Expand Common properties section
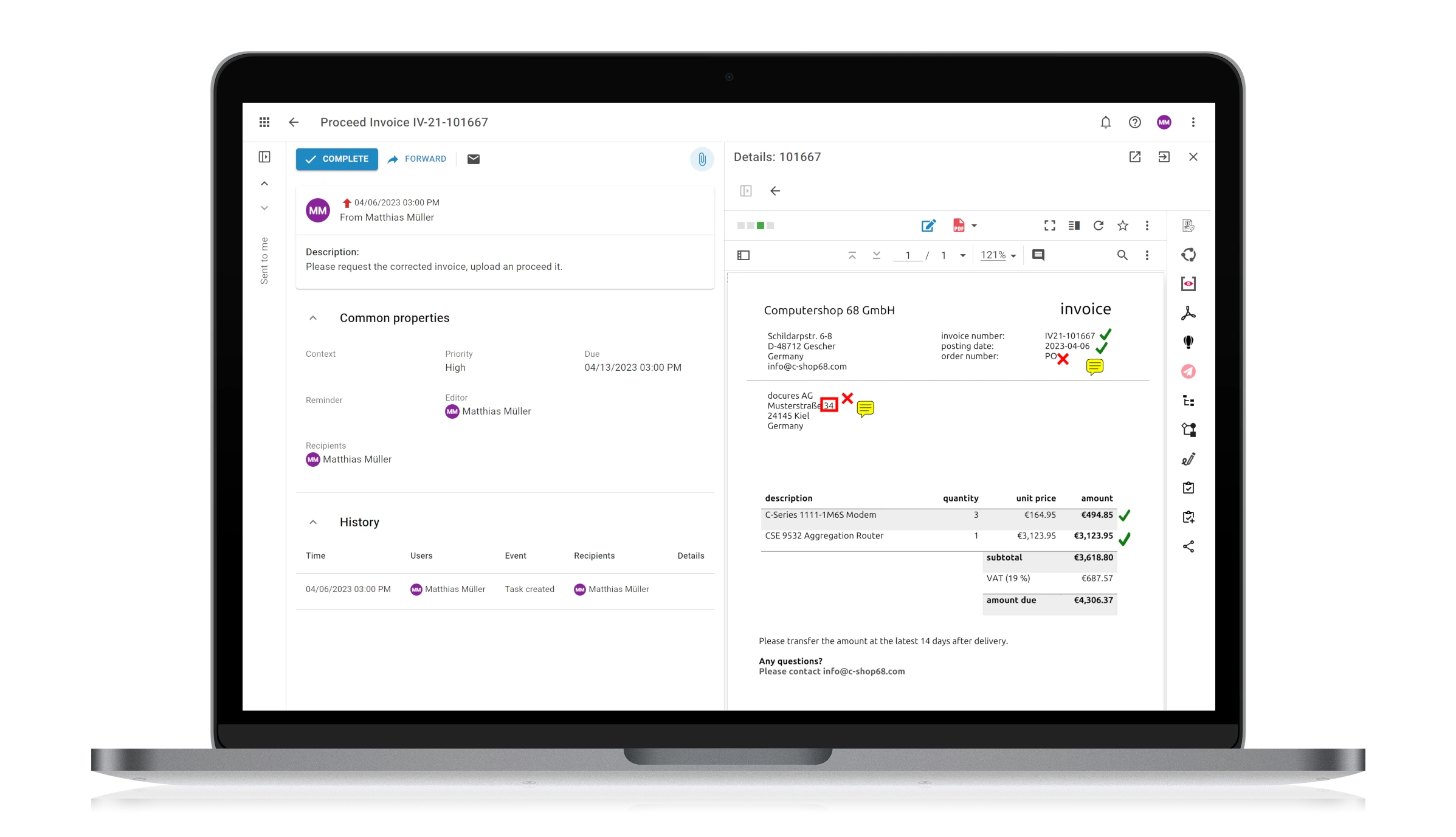Viewport: 1456px width, 837px height. [x=314, y=318]
